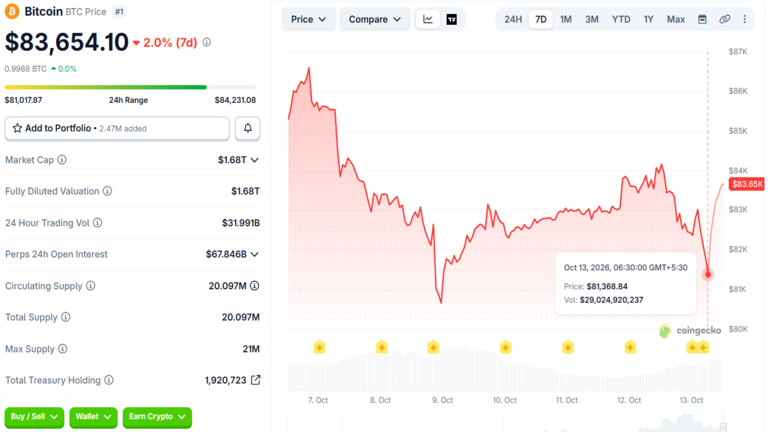Switch to line chart view icon
768x432 pixels.
click(428, 20)
